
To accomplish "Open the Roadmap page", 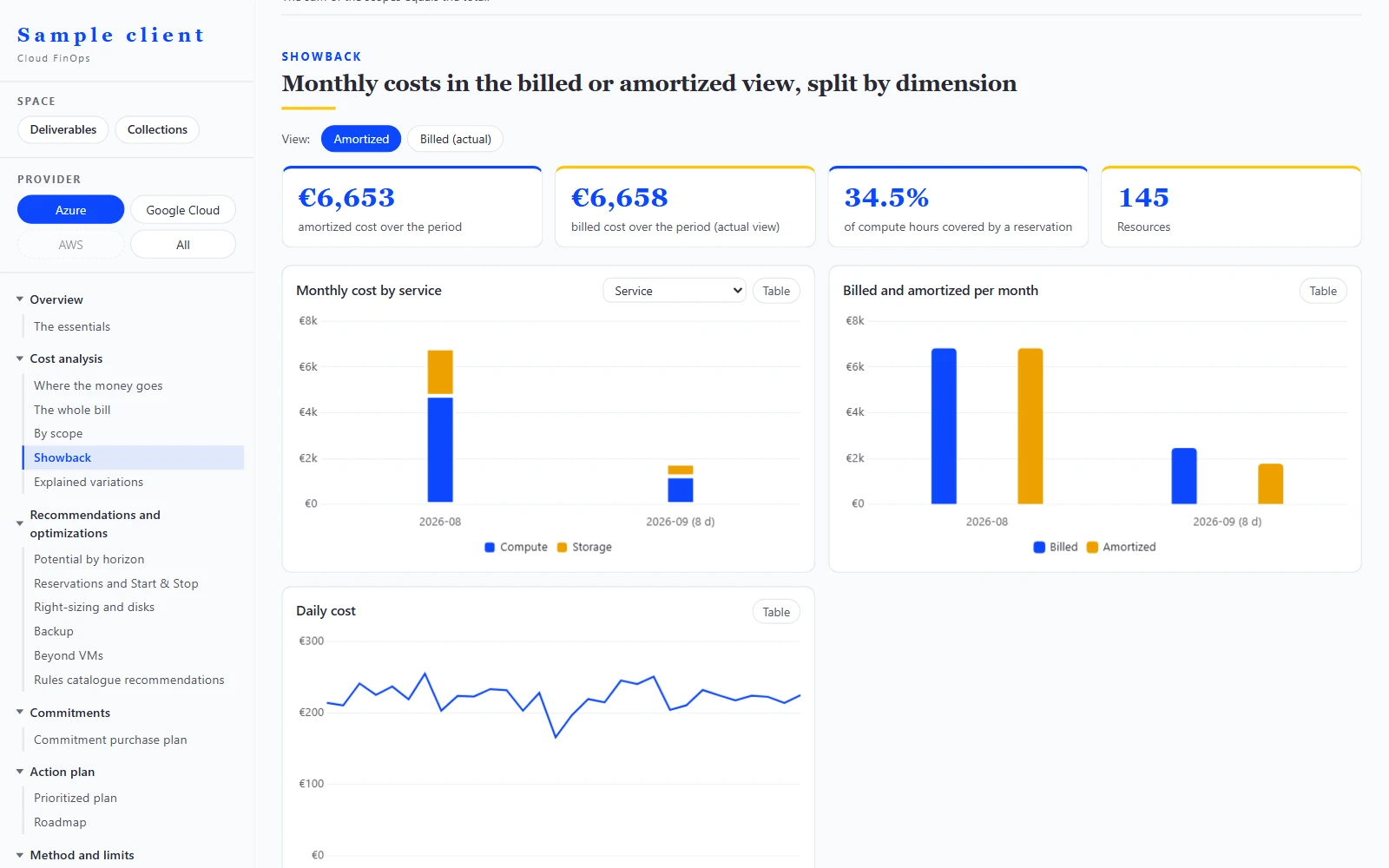I will click(60, 822).
